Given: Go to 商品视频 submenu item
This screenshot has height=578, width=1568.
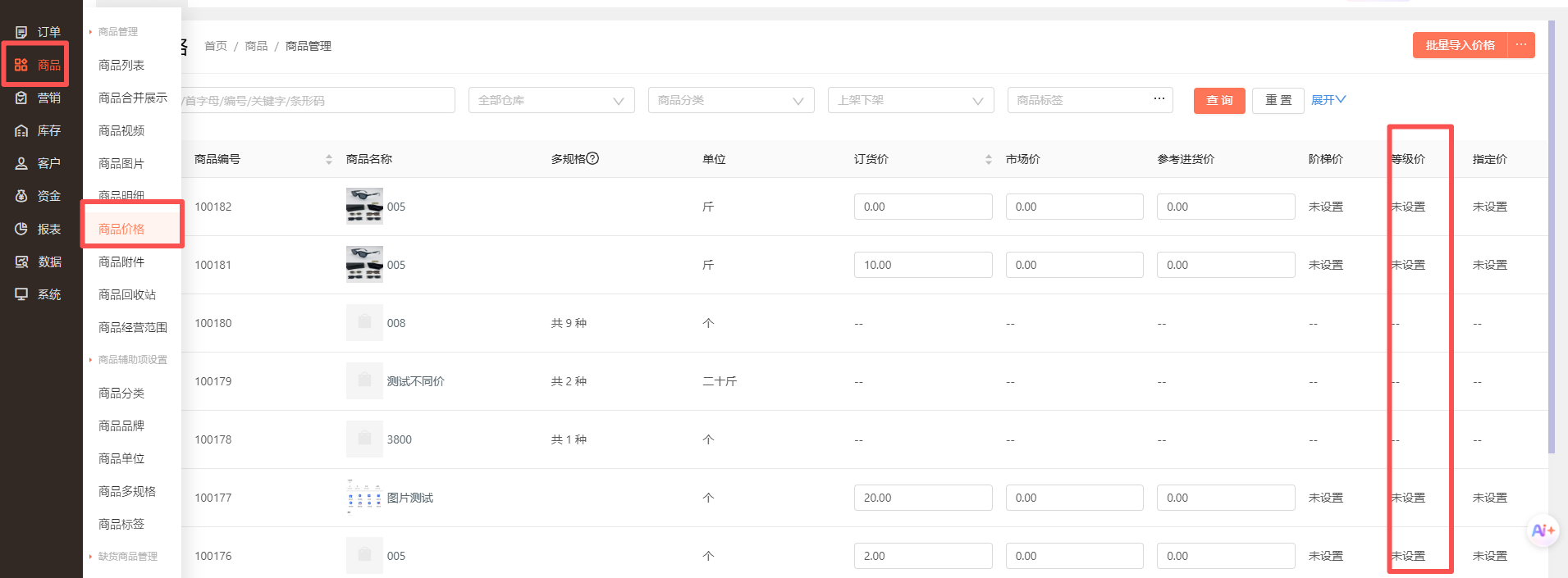Looking at the screenshot, I should (x=121, y=130).
